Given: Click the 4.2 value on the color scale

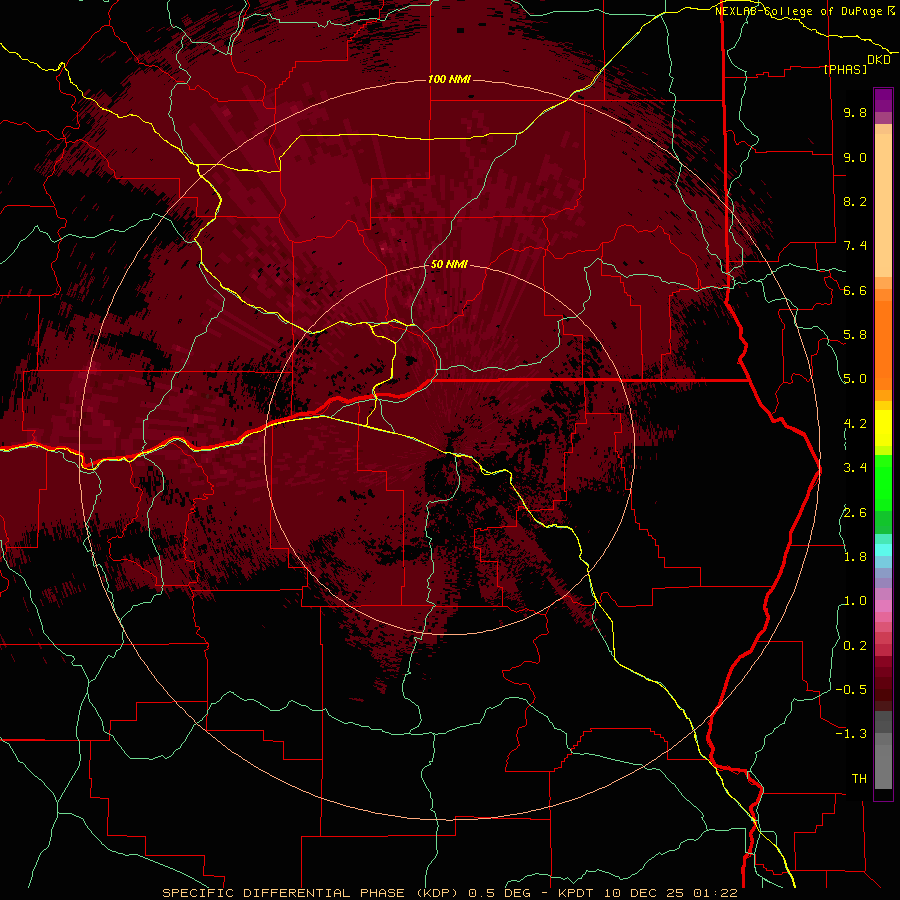Looking at the screenshot, I should coord(855,424).
